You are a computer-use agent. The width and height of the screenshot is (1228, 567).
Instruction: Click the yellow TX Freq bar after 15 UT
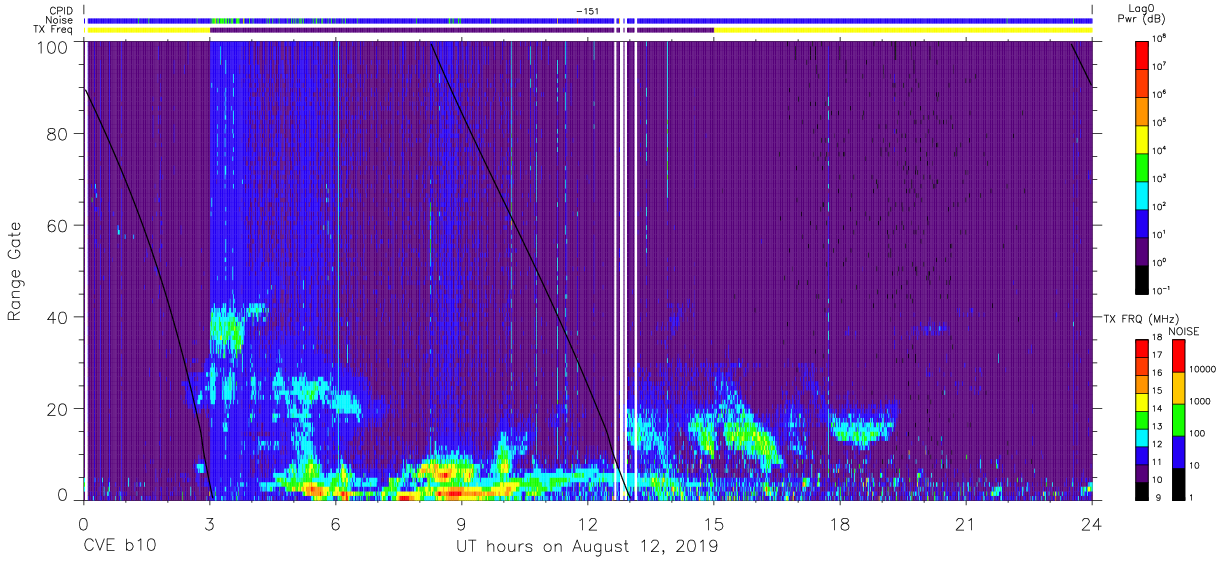click(903, 30)
